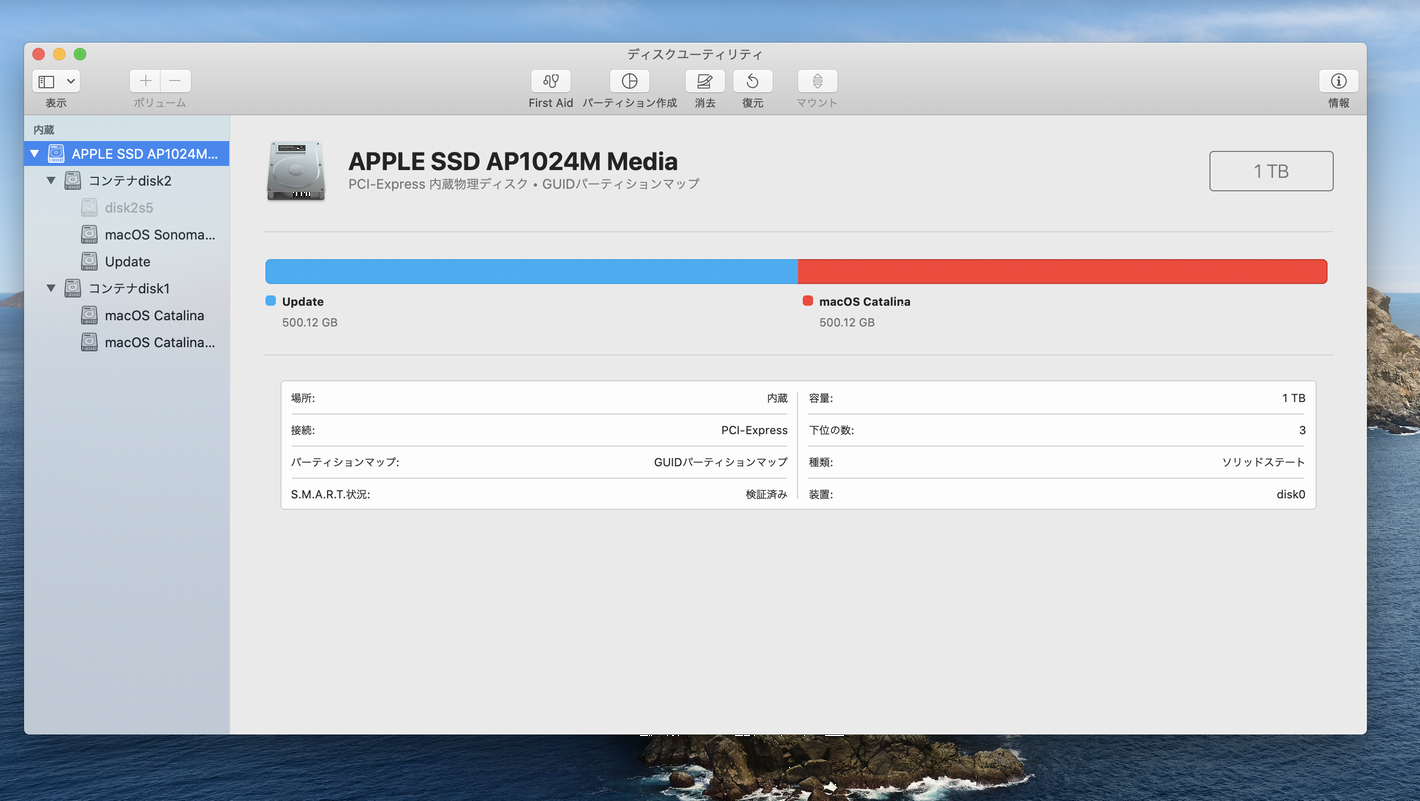Click the Erase (消去) toolbar icon

(x=705, y=82)
